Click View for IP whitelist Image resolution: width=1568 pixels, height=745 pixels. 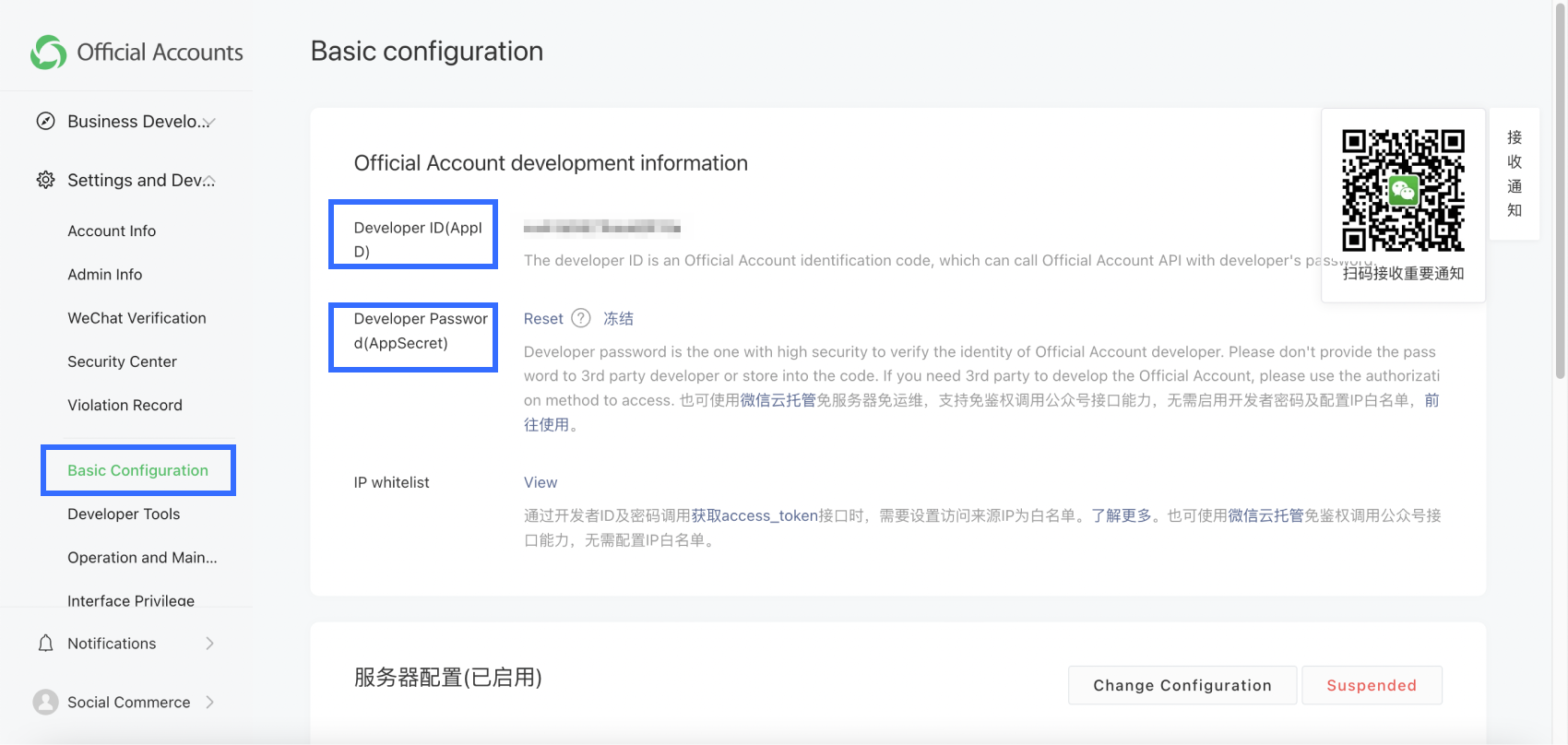[540, 482]
